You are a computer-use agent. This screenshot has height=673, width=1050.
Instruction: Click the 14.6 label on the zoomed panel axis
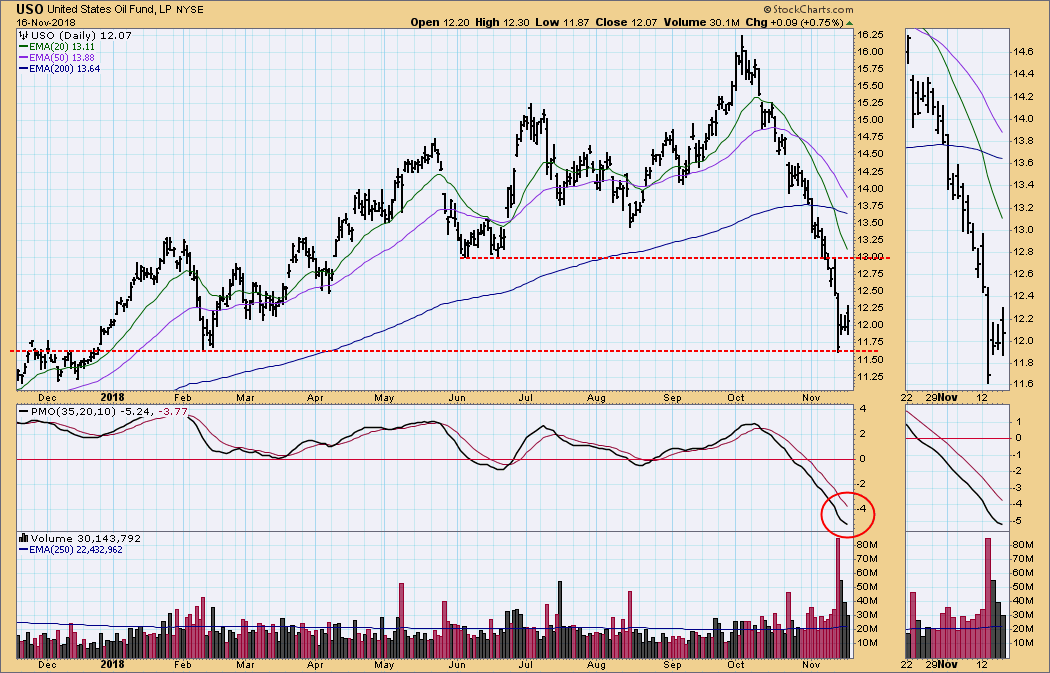click(1023, 52)
